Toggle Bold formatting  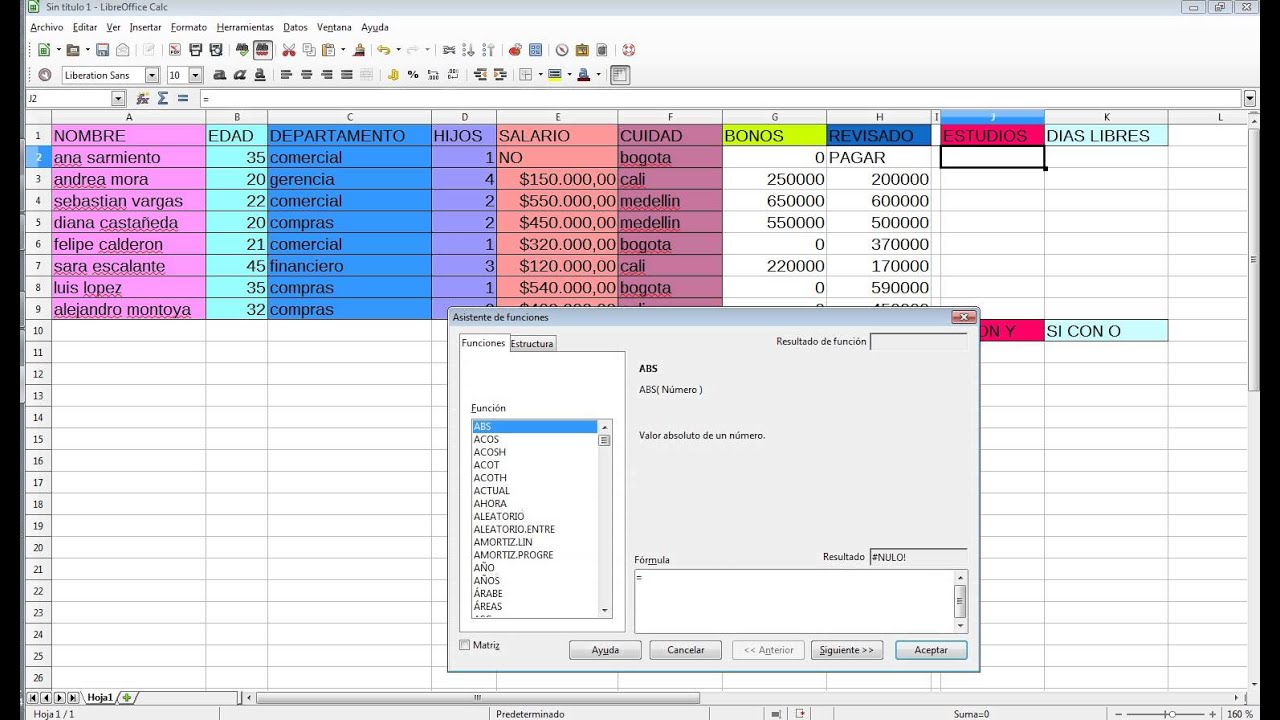tap(220, 75)
